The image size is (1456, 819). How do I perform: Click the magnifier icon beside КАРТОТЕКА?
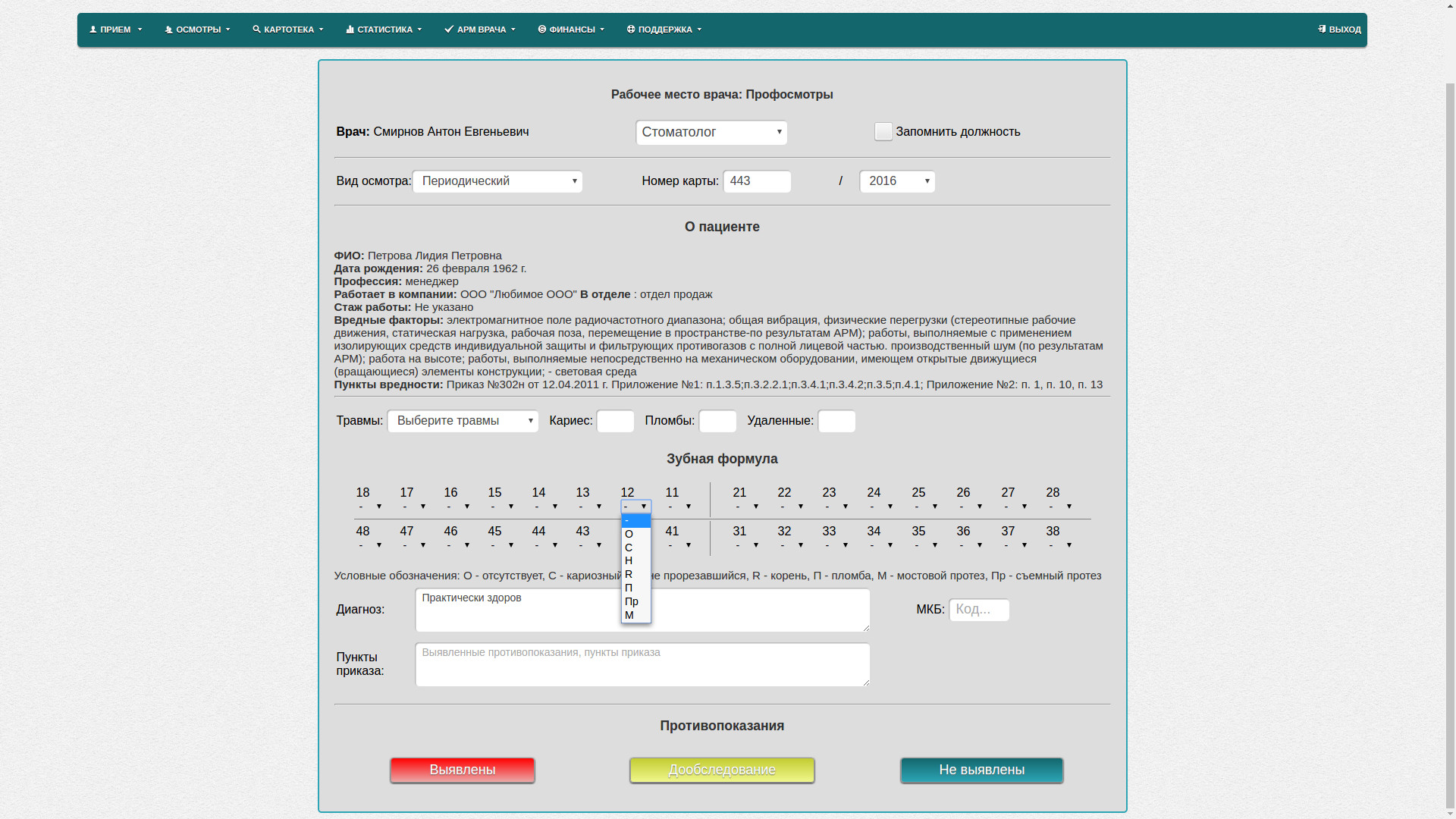coord(257,30)
